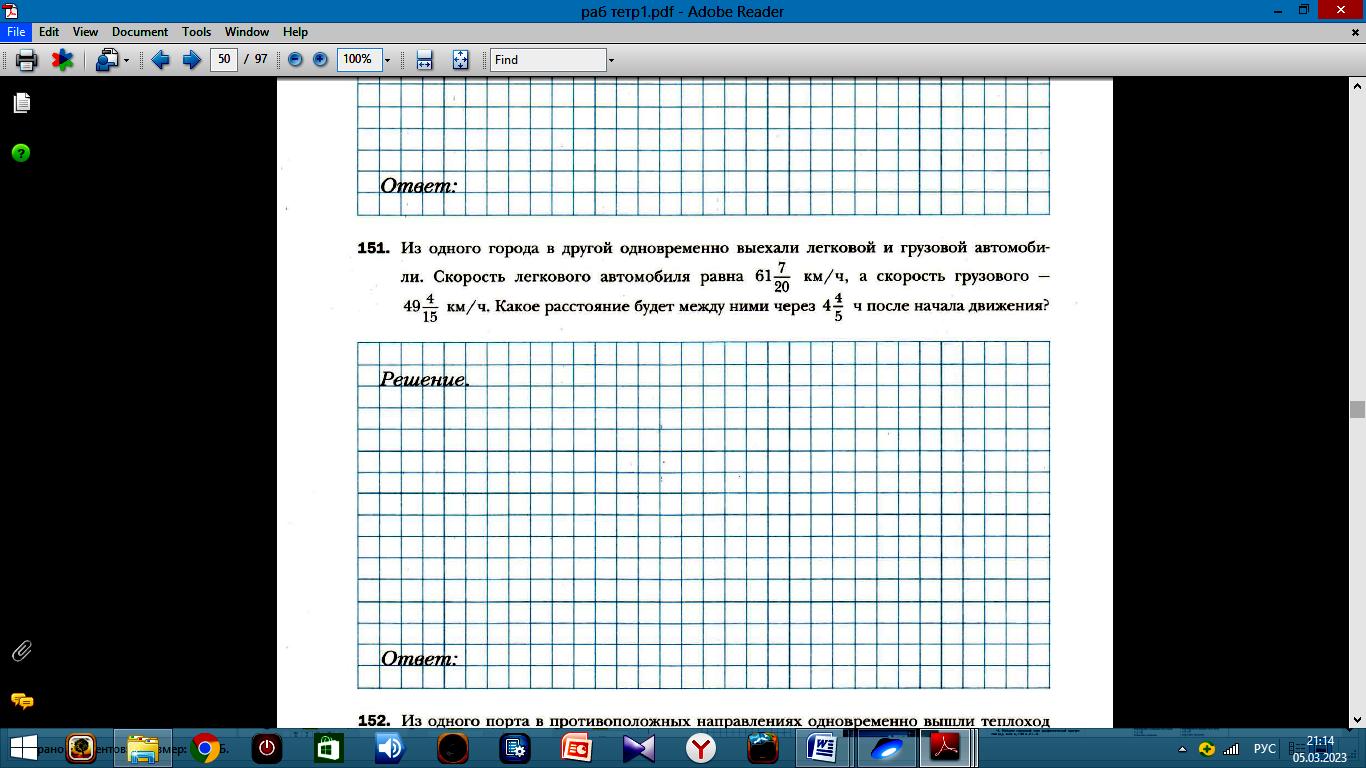Click the Print icon in toolbar
The height and width of the screenshot is (768, 1366).
(27, 60)
